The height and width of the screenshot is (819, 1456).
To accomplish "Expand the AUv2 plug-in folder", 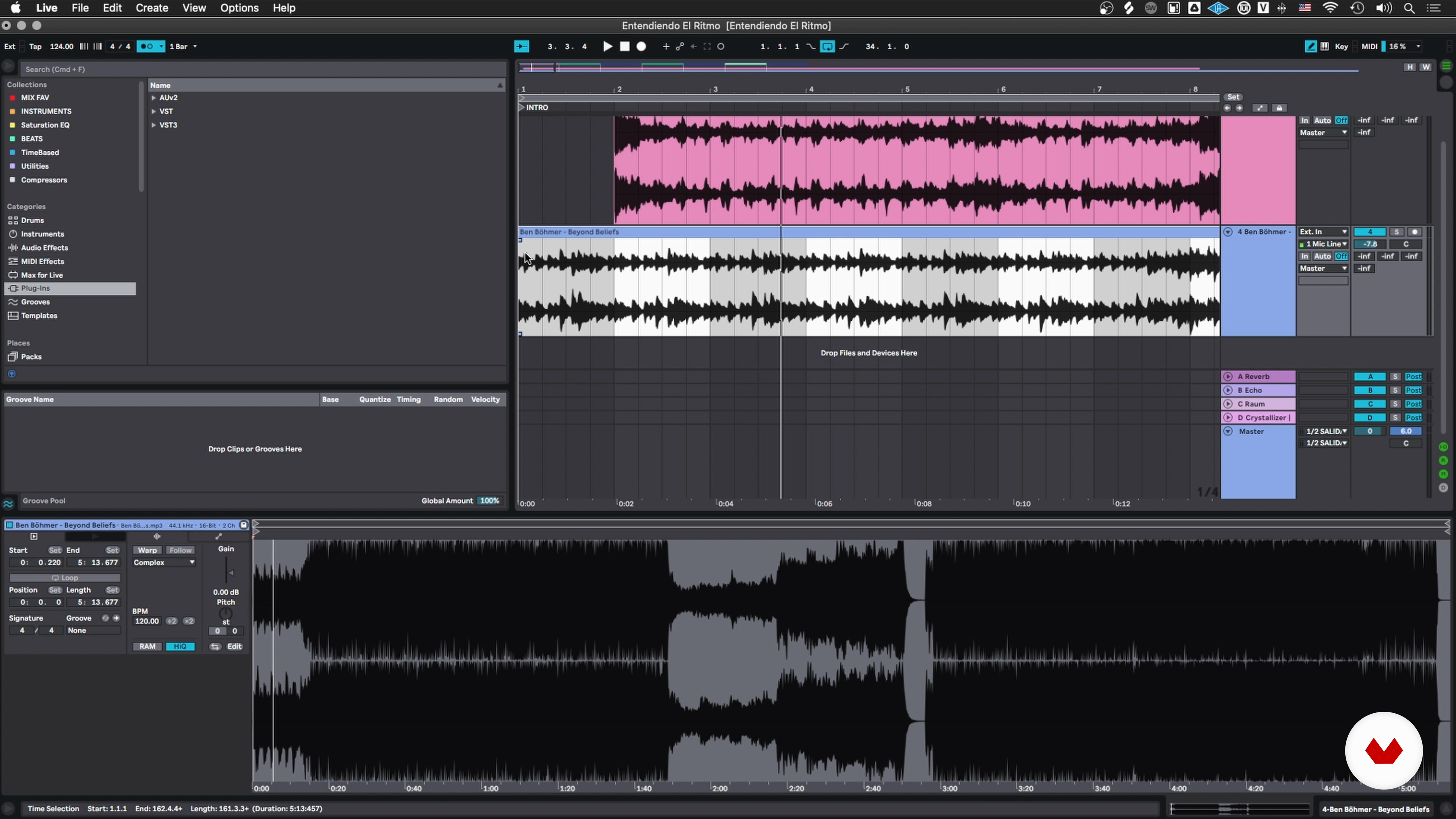I will (x=153, y=98).
